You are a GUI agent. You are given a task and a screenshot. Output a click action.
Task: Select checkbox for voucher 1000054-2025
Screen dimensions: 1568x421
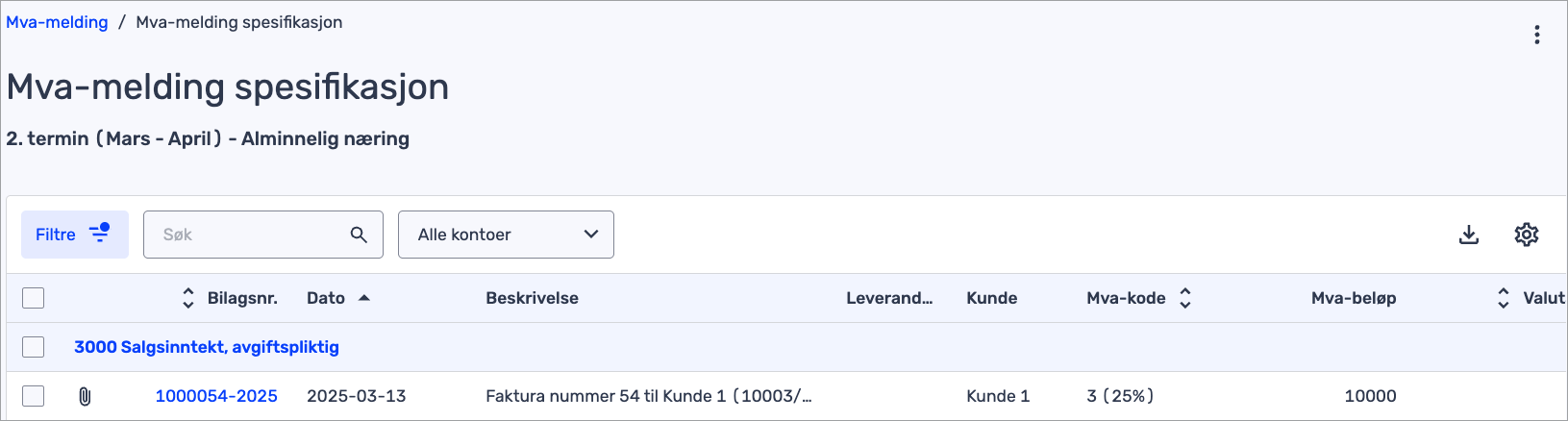[34, 396]
